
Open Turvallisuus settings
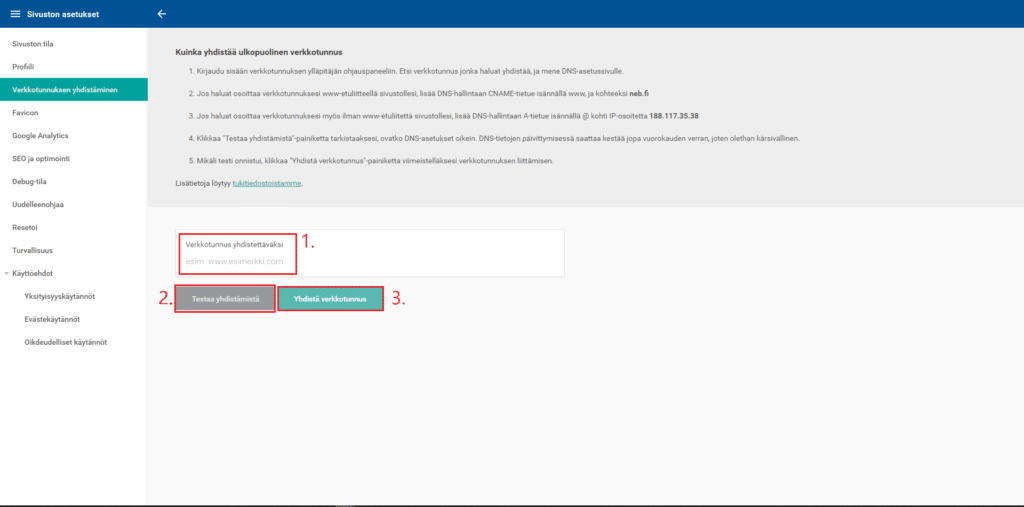(35, 250)
